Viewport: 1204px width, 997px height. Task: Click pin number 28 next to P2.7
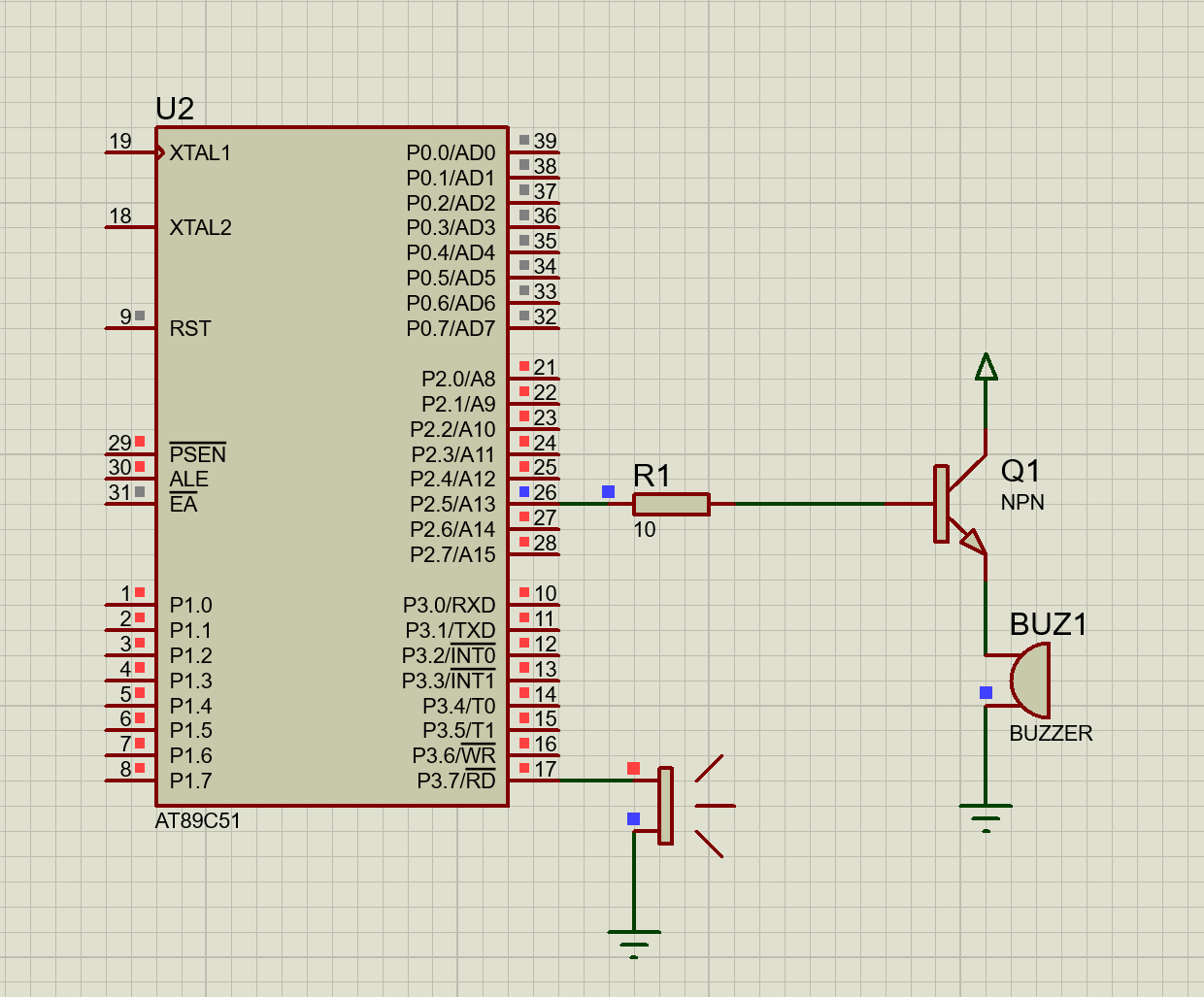coord(545,544)
